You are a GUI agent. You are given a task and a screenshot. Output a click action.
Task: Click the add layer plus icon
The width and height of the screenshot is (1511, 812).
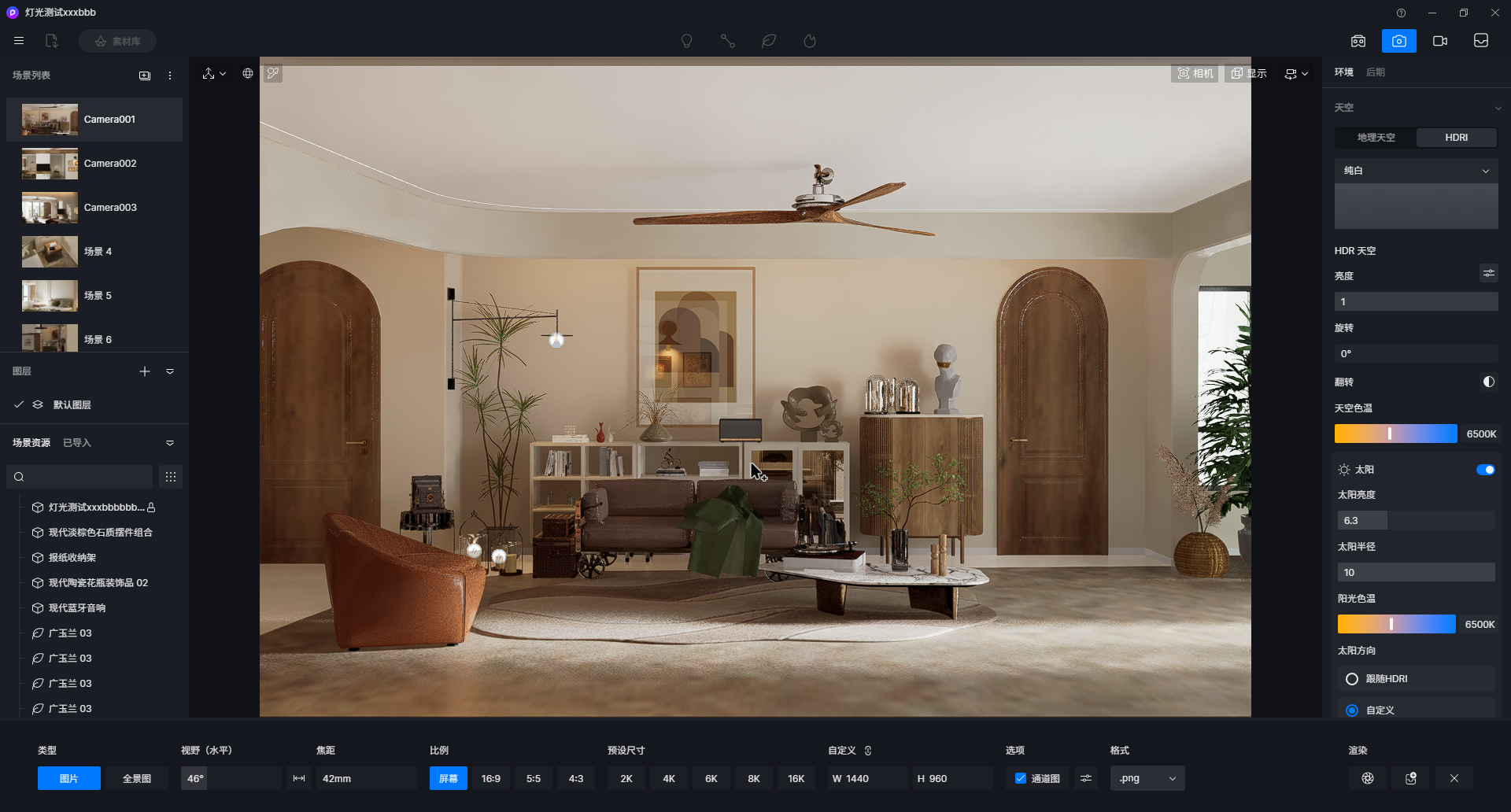tap(145, 371)
